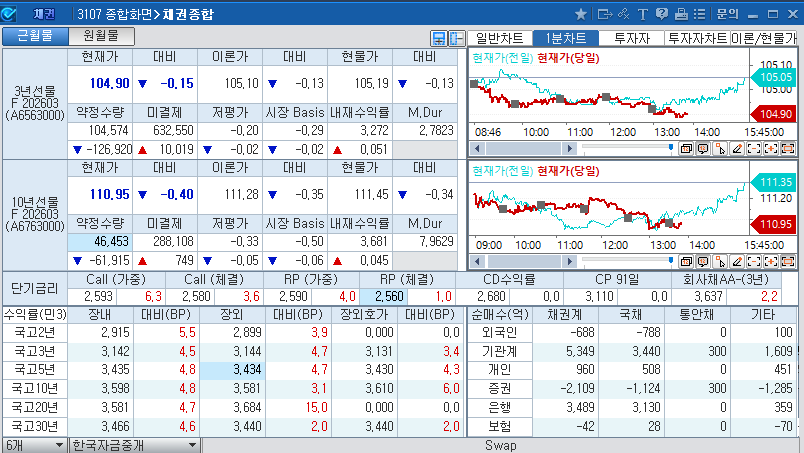Open the 한국자금중개 source dropdown
The height and width of the screenshot is (453, 804).
134,445
